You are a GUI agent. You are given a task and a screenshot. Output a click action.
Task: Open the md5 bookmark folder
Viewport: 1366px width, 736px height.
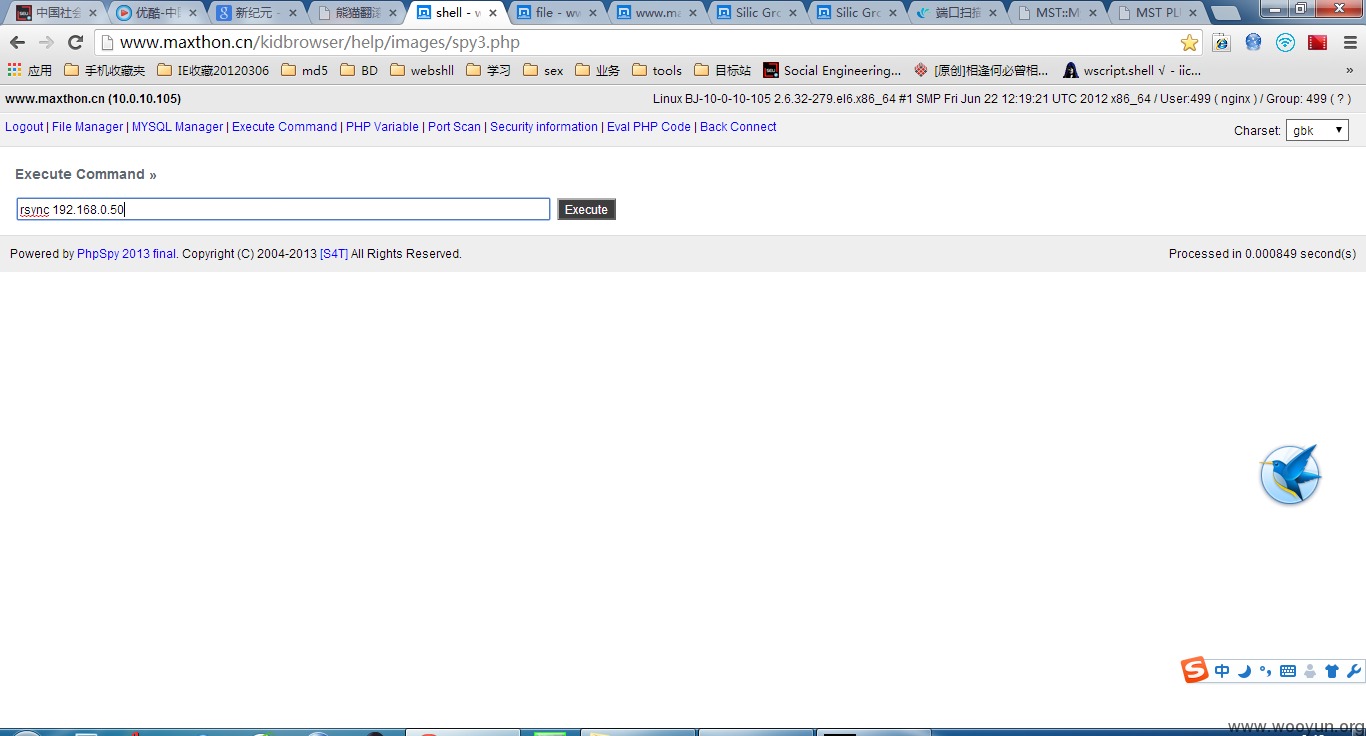[304, 70]
